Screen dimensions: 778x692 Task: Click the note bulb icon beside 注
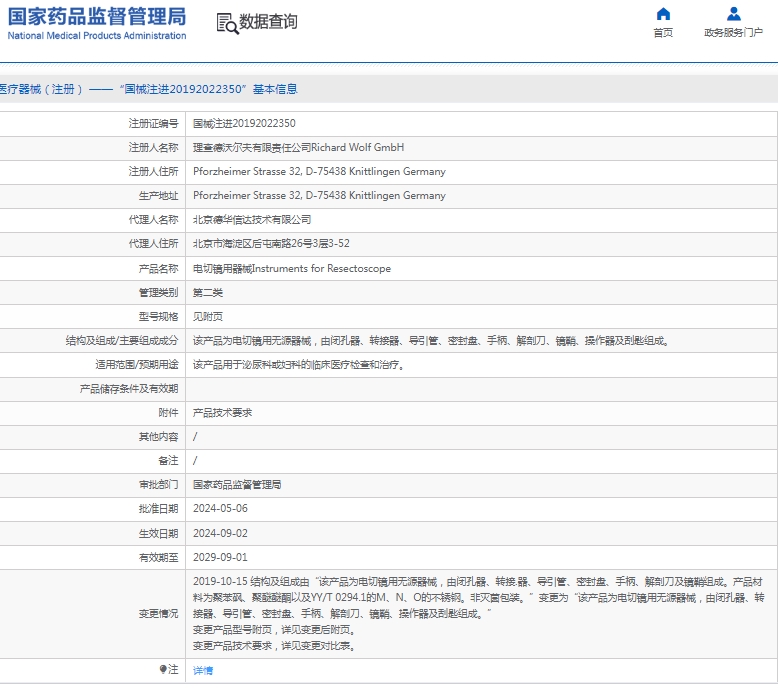coord(163,670)
